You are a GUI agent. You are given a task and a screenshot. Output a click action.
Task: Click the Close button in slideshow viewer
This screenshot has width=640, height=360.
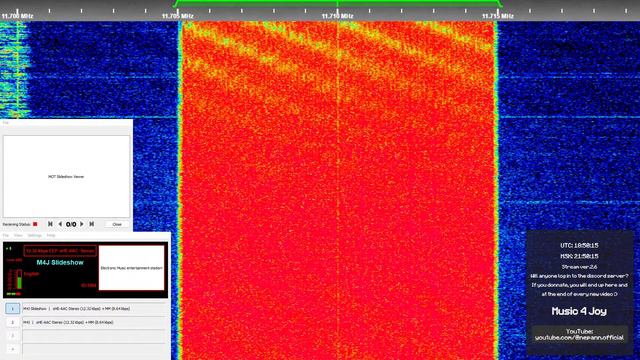tap(117, 224)
